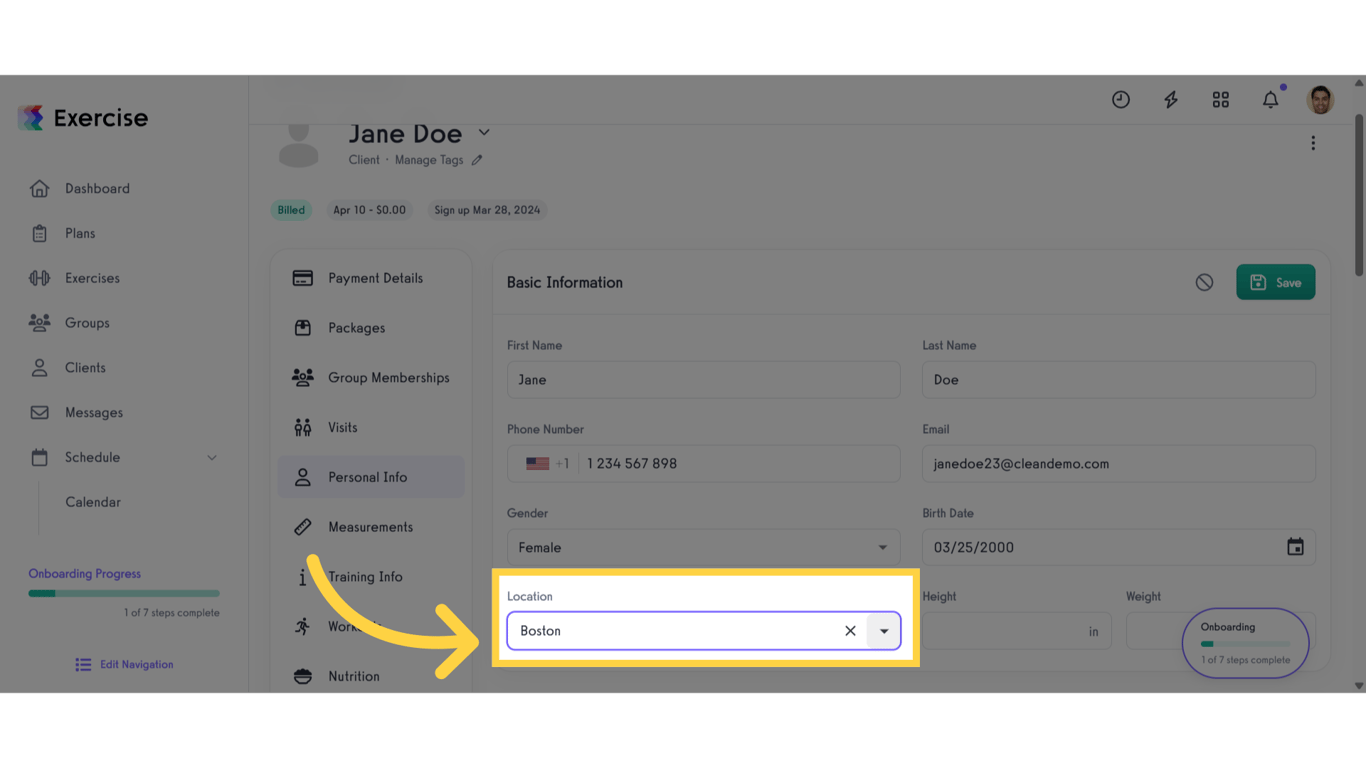Switch to Payment Details tab

point(371,278)
